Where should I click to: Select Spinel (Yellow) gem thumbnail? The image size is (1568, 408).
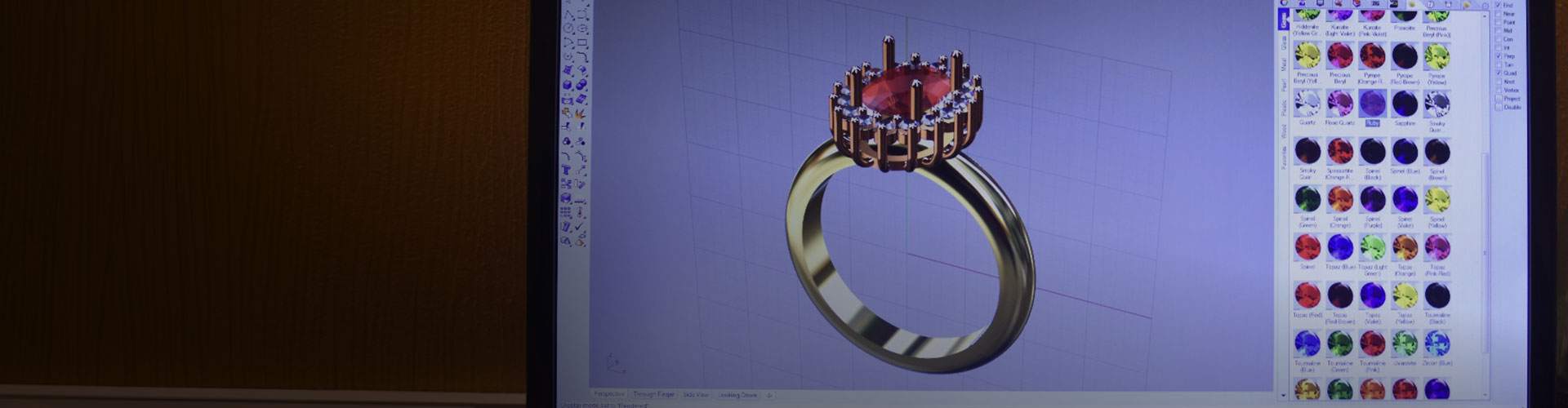pyautogui.click(x=1437, y=199)
